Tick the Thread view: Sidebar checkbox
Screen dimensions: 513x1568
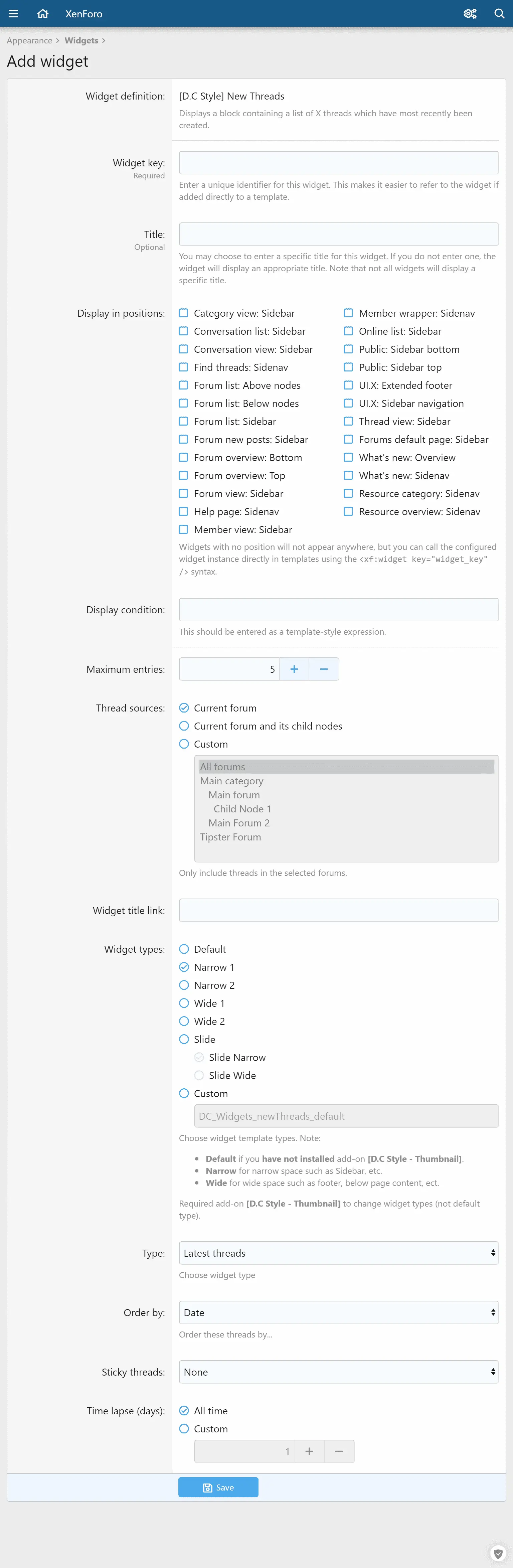click(x=349, y=421)
